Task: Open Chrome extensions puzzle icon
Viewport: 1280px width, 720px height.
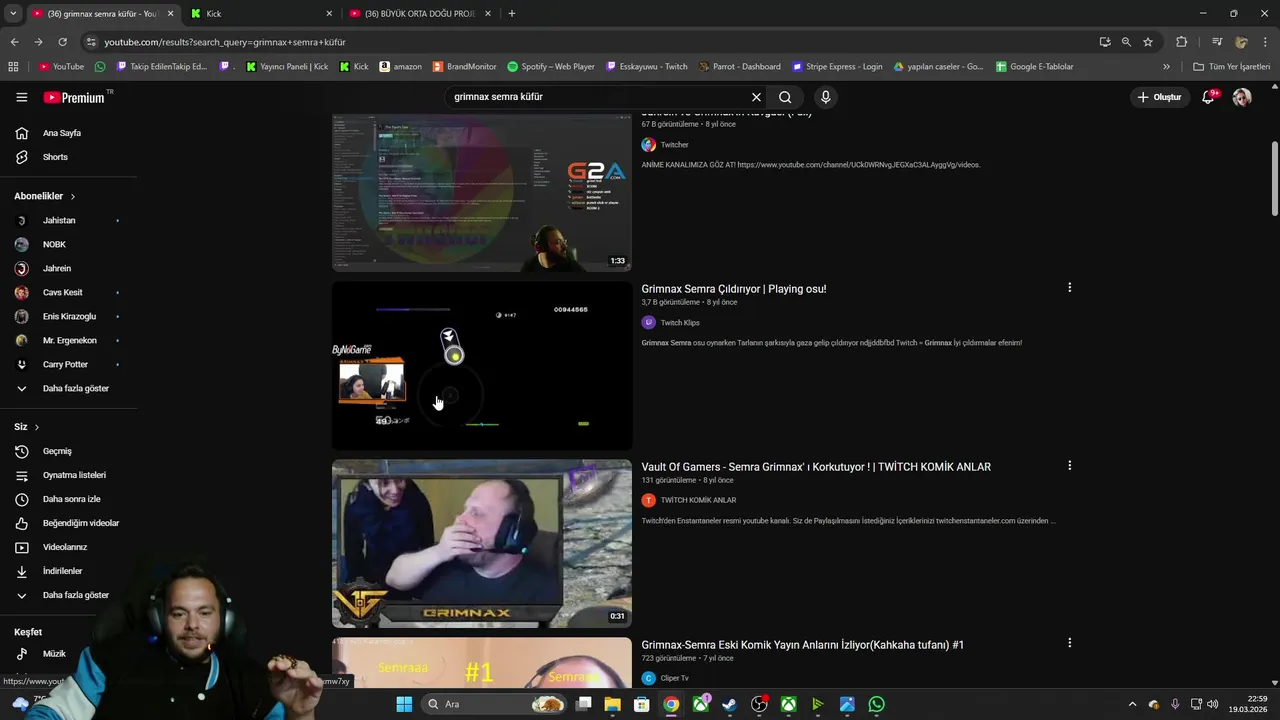Action: (1181, 42)
